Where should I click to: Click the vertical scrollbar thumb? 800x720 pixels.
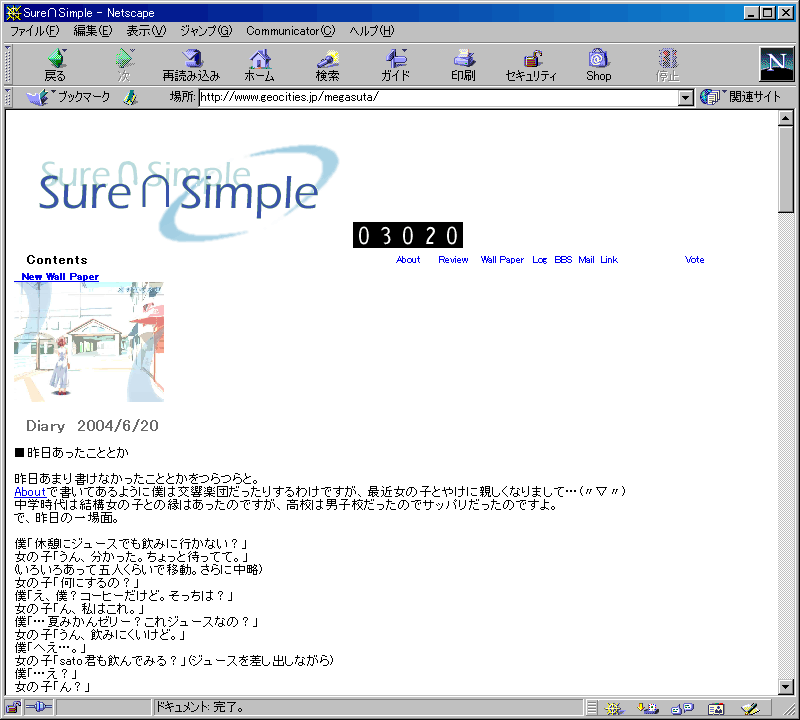[x=786, y=169]
